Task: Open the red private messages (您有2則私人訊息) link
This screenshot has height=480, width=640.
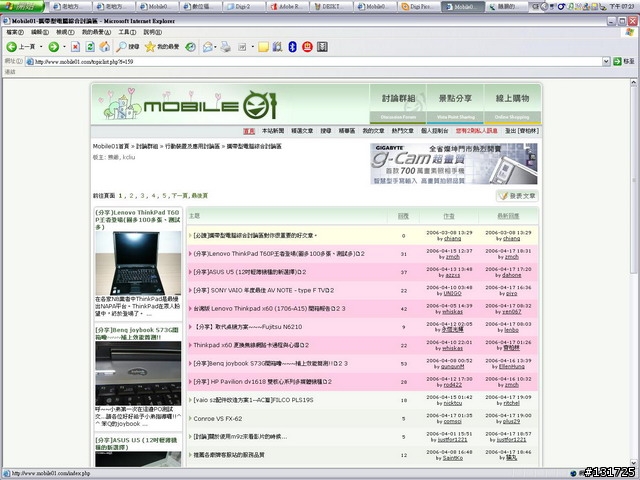Action: pyautogui.click(x=476, y=131)
